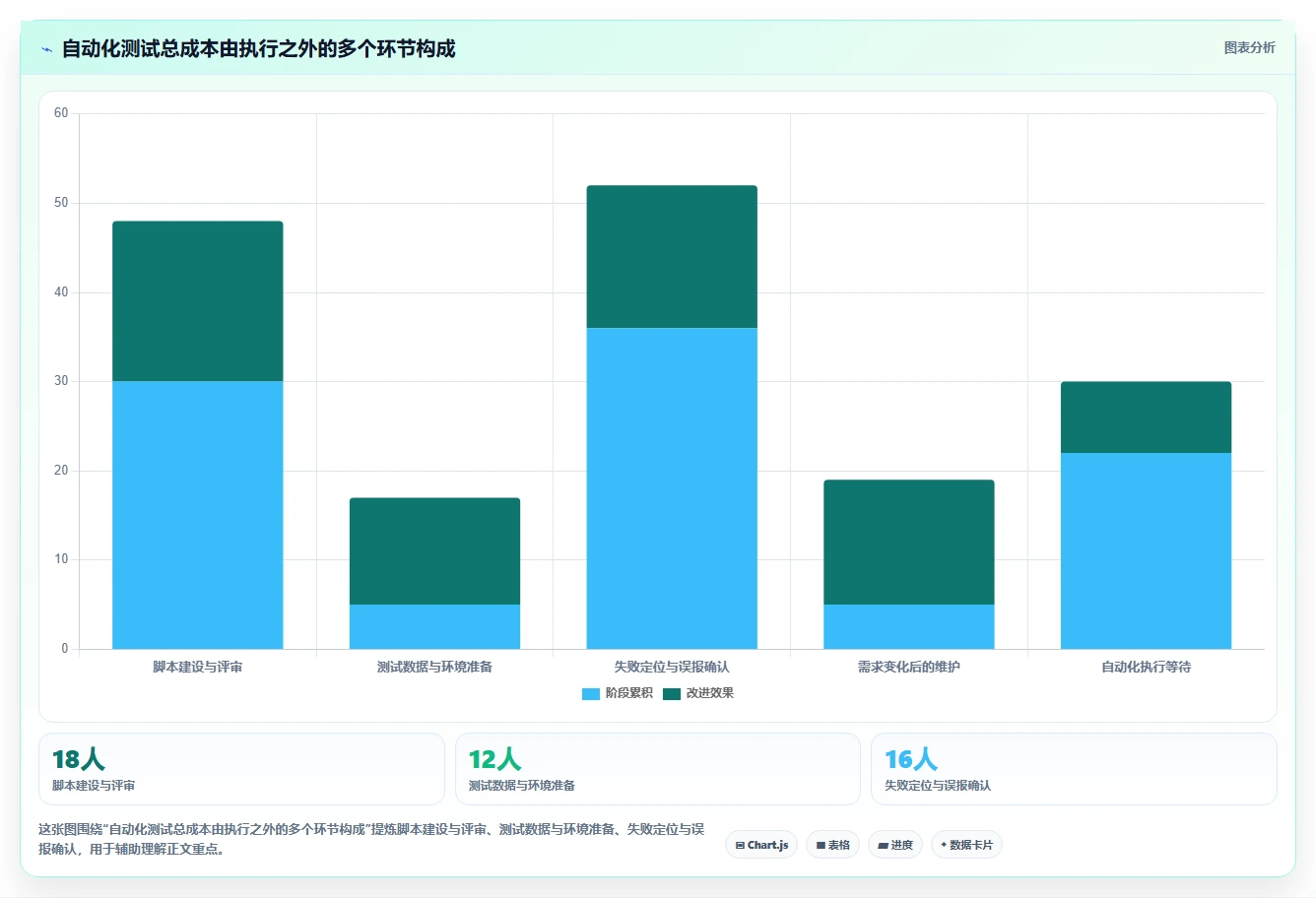Click the 12人 data card
The width and height of the screenshot is (1316, 898).
[x=658, y=769]
